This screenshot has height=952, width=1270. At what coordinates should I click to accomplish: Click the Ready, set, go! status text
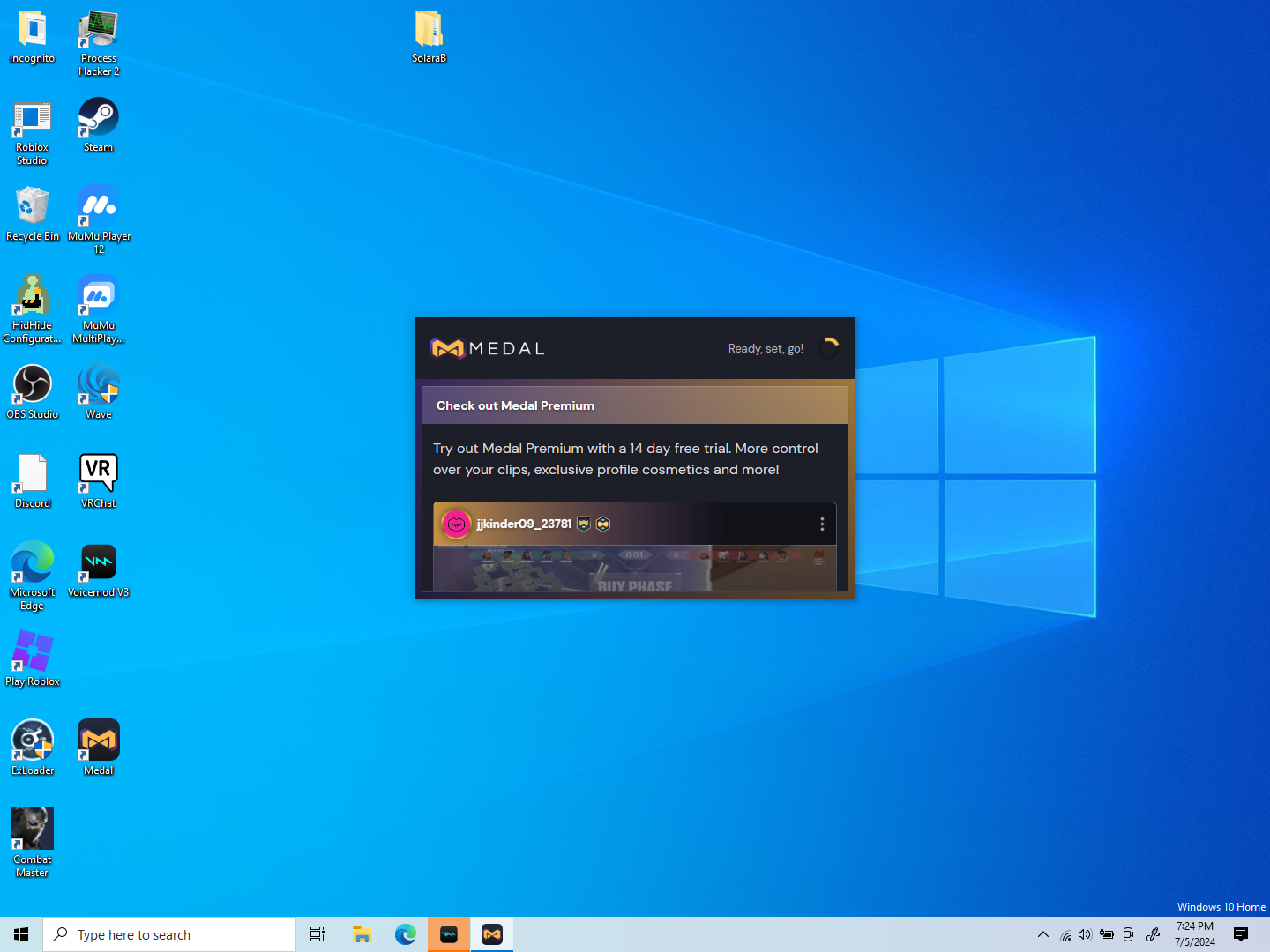(766, 349)
